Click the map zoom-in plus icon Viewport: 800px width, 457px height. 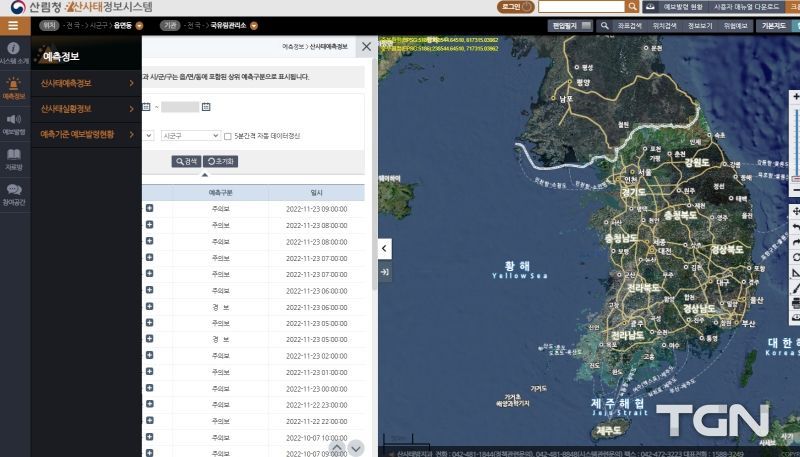tap(796, 97)
